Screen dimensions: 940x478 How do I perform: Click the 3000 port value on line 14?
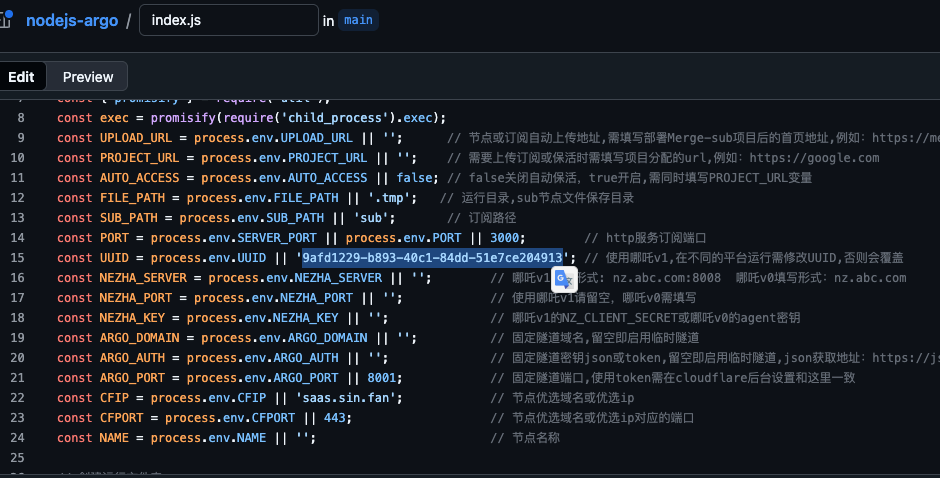[502, 238]
